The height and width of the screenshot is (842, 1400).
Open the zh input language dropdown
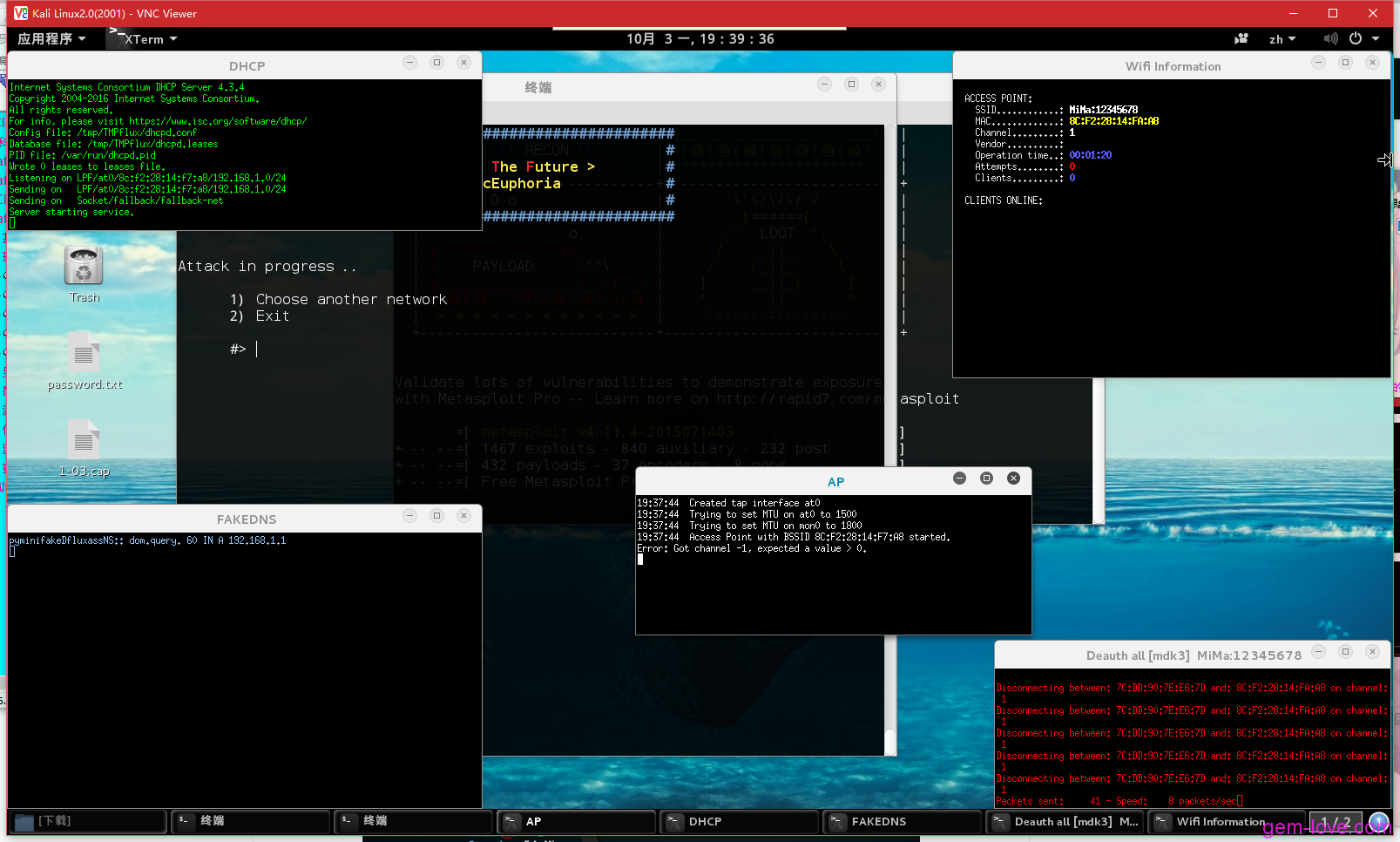click(x=1282, y=39)
